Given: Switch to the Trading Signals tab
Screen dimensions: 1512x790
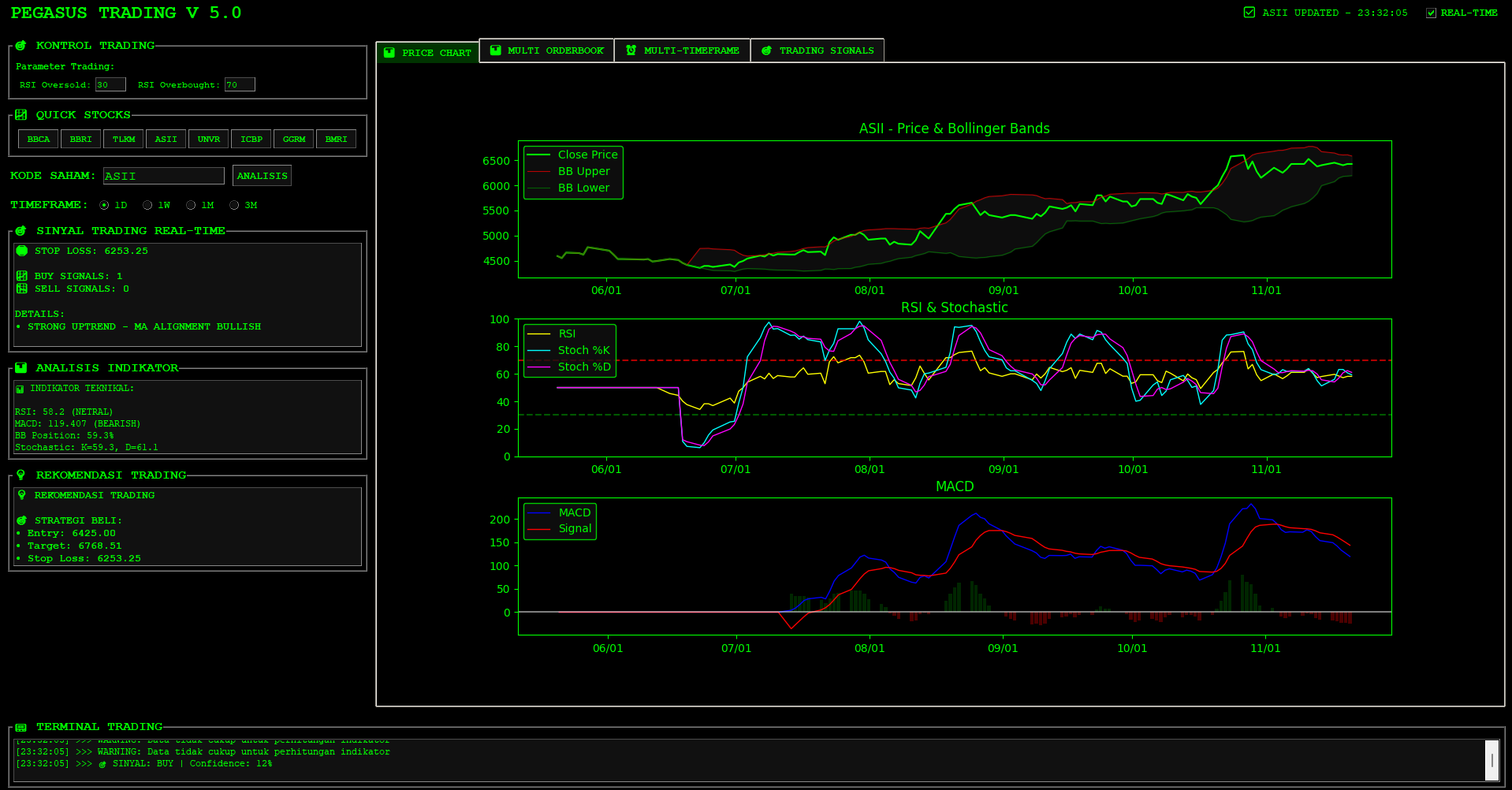Looking at the screenshot, I should [x=817, y=50].
